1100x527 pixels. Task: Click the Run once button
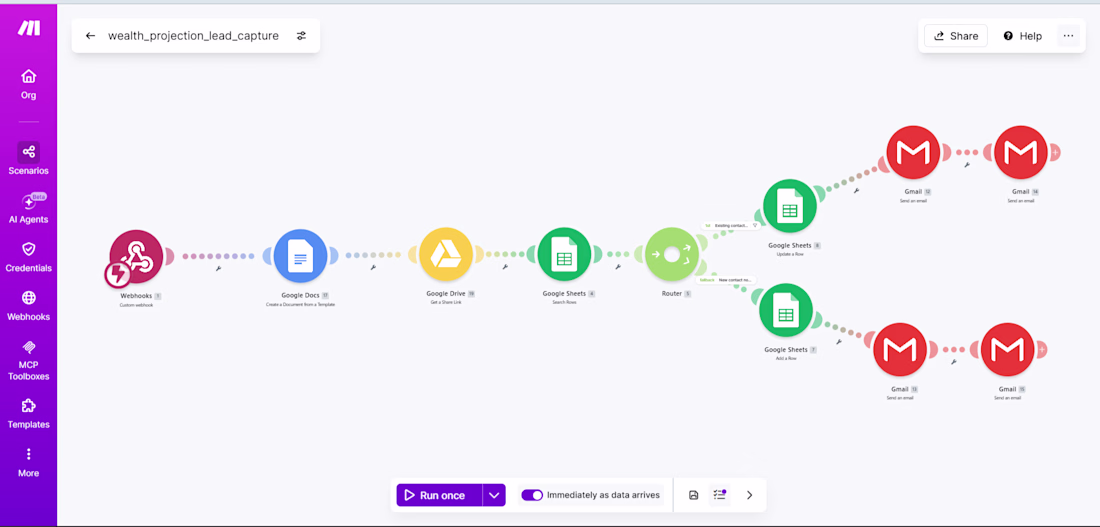(439, 495)
